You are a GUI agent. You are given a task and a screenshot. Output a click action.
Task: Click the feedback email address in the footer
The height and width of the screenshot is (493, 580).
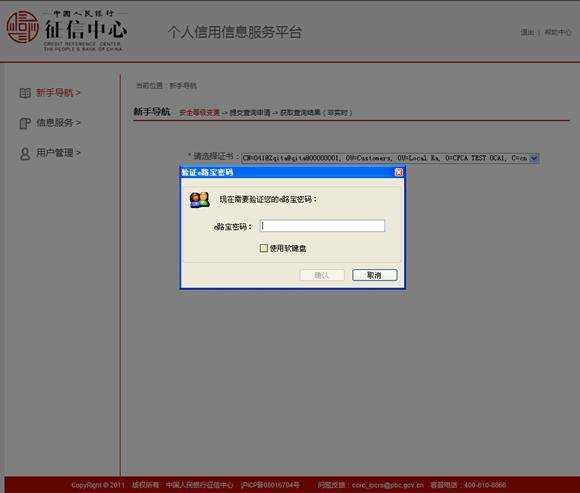pos(387,485)
